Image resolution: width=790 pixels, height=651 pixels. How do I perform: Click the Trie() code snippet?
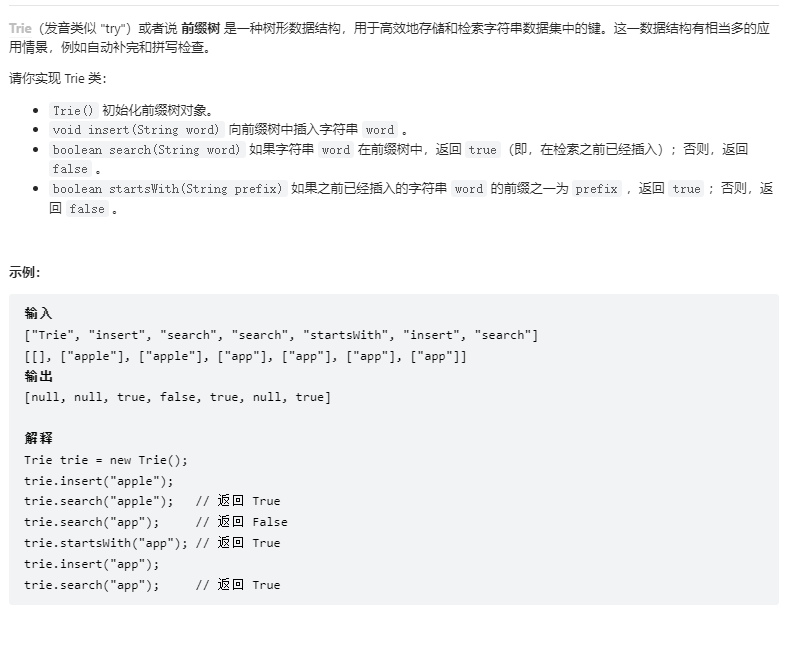pyautogui.click(x=74, y=110)
